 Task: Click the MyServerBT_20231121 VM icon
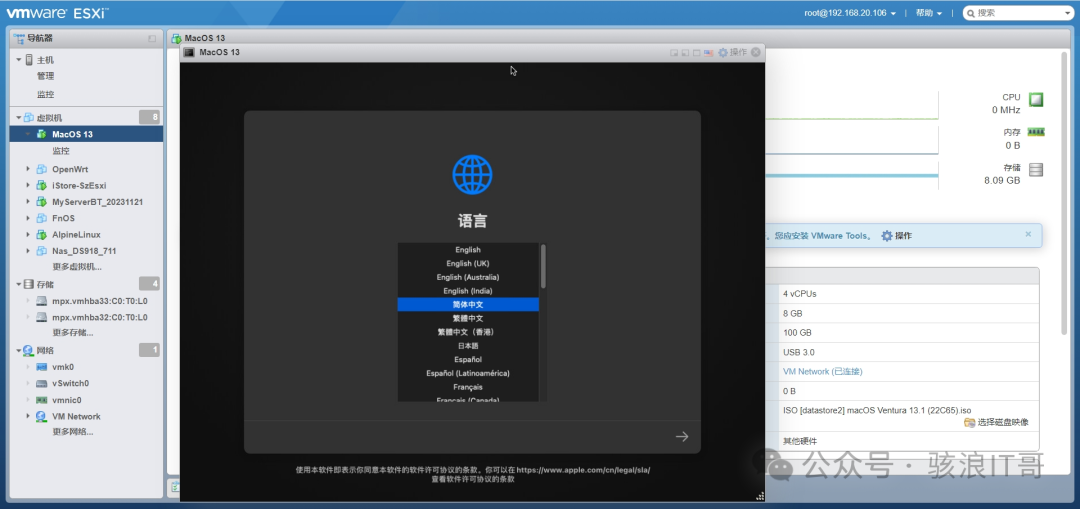pos(41,202)
